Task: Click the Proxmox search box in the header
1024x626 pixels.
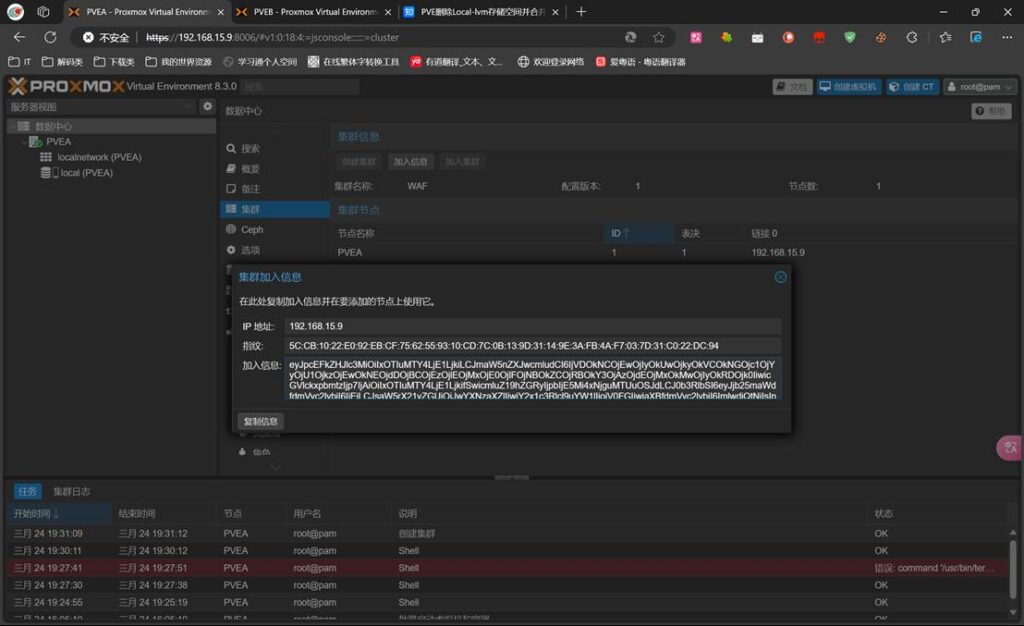Action: tap(300, 87)
